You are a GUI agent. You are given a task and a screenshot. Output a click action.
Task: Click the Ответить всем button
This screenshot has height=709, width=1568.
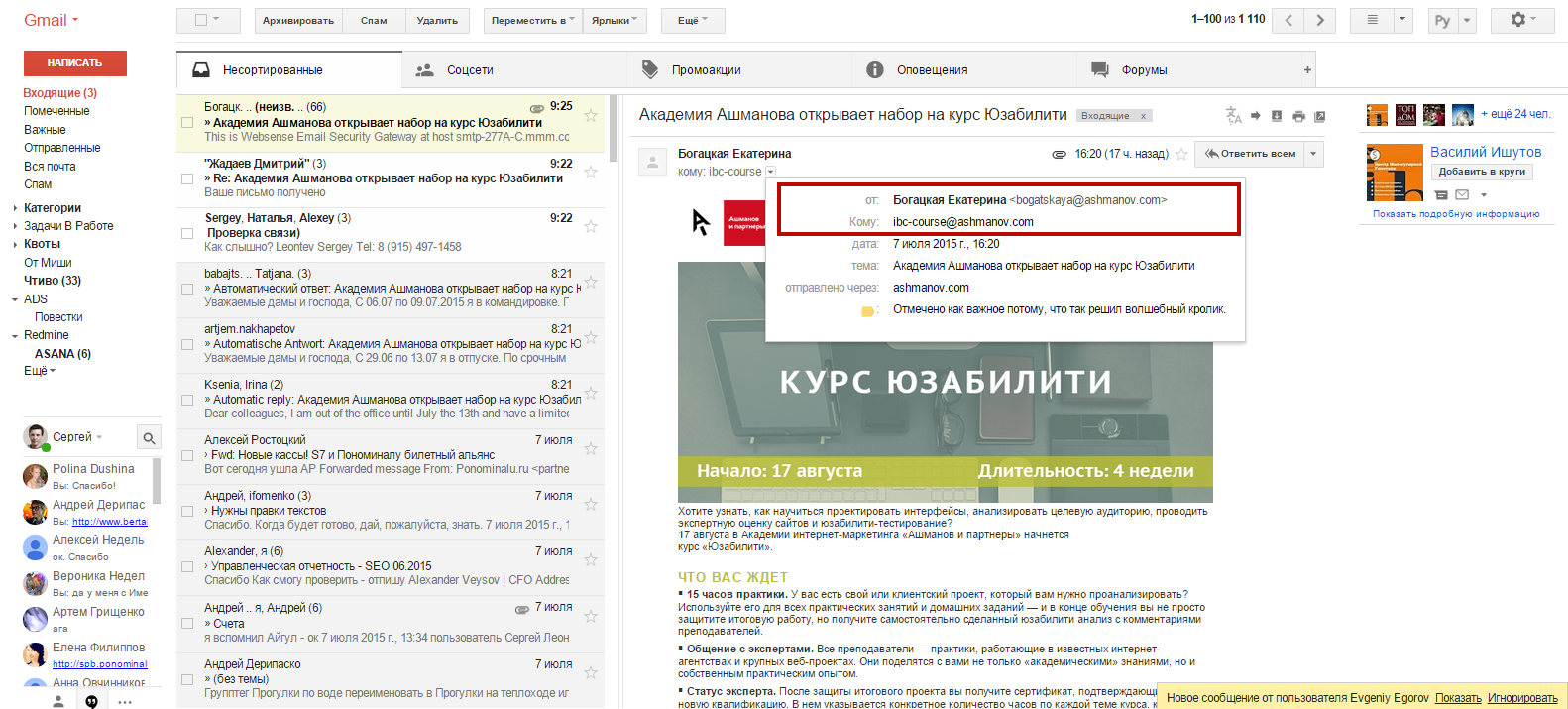[1250, 154]
